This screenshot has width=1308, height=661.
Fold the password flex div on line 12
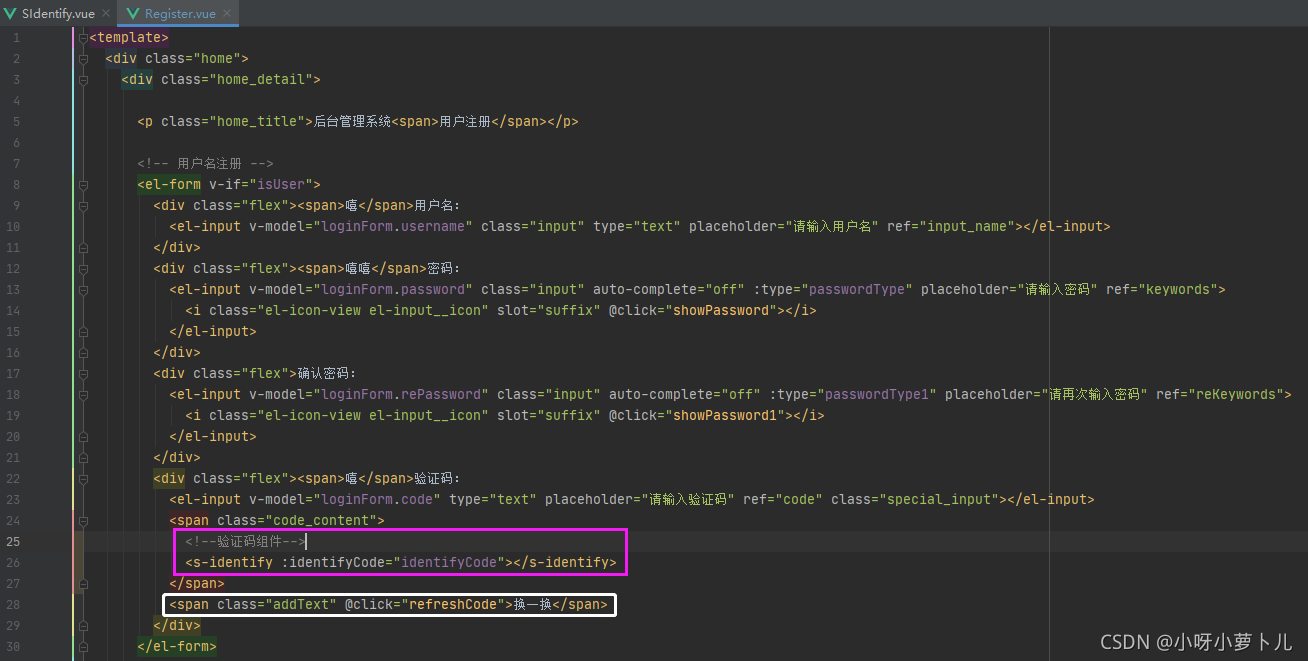(83, 269)
